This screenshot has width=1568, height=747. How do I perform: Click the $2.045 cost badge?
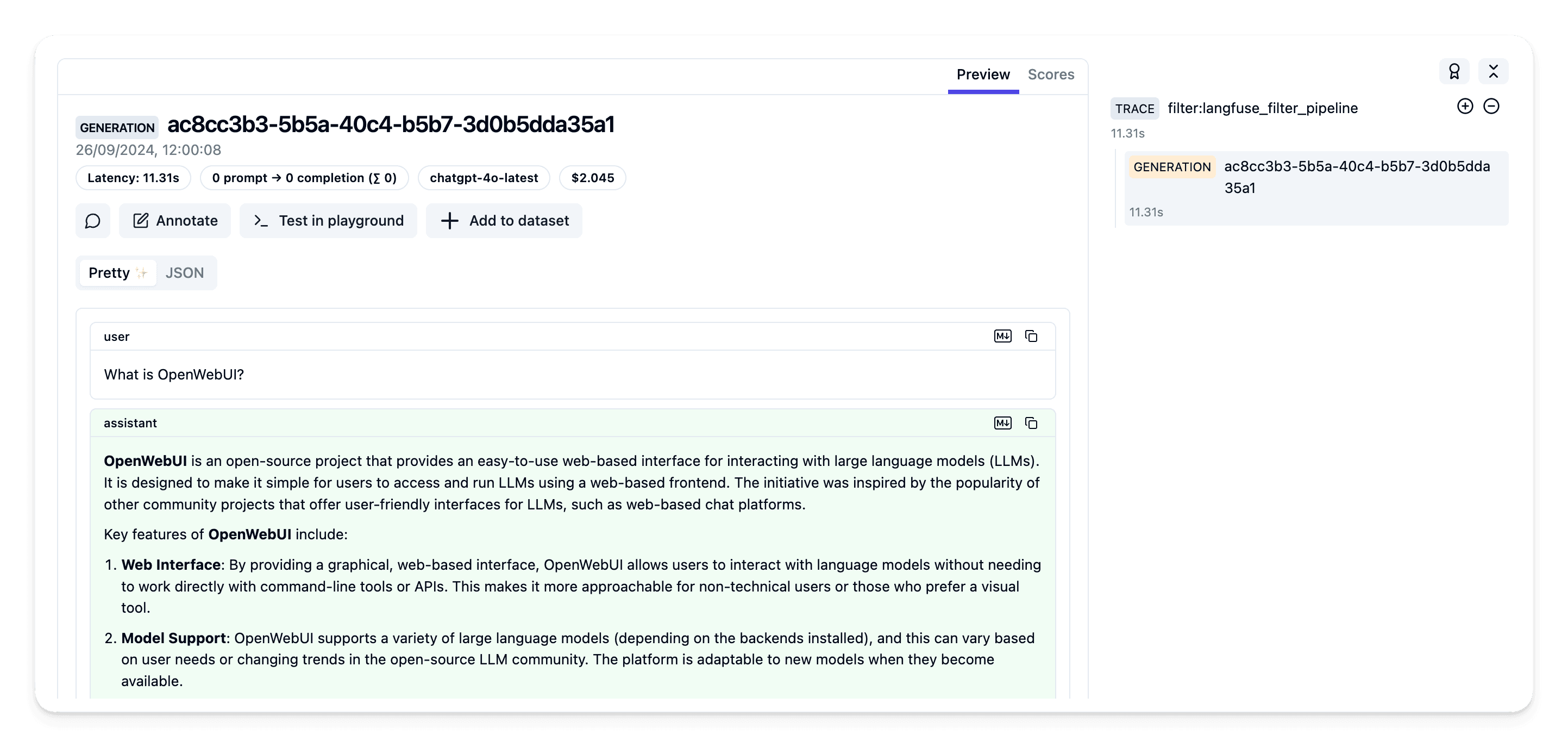592,178
